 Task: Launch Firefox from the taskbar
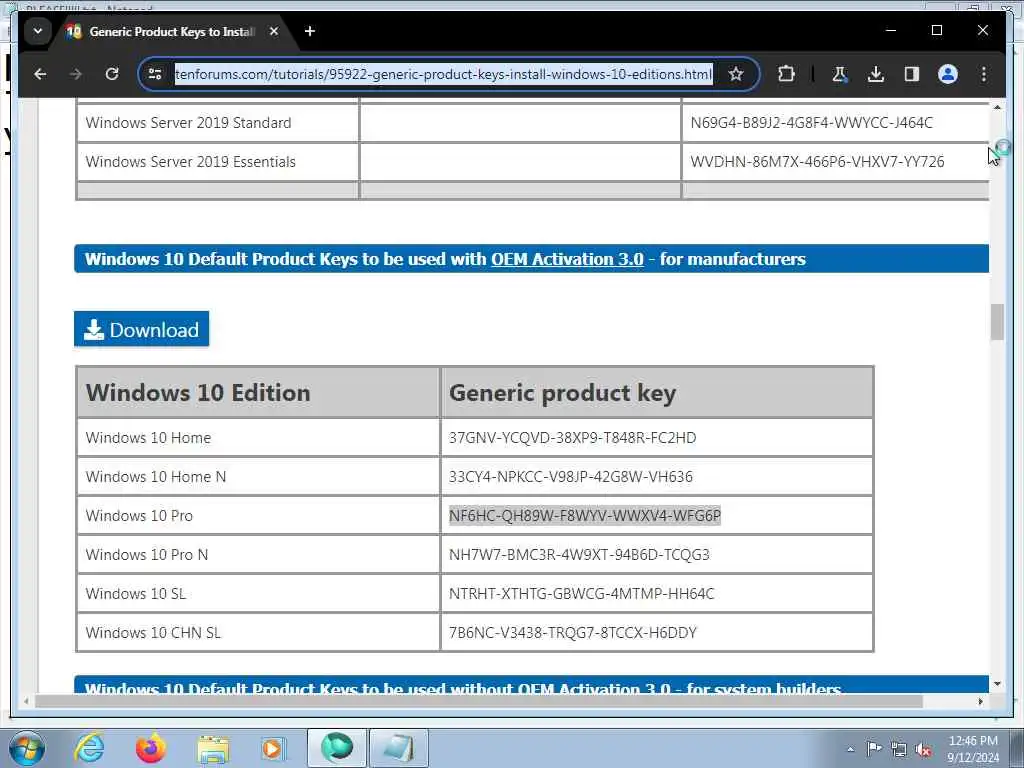pos(150,748)
